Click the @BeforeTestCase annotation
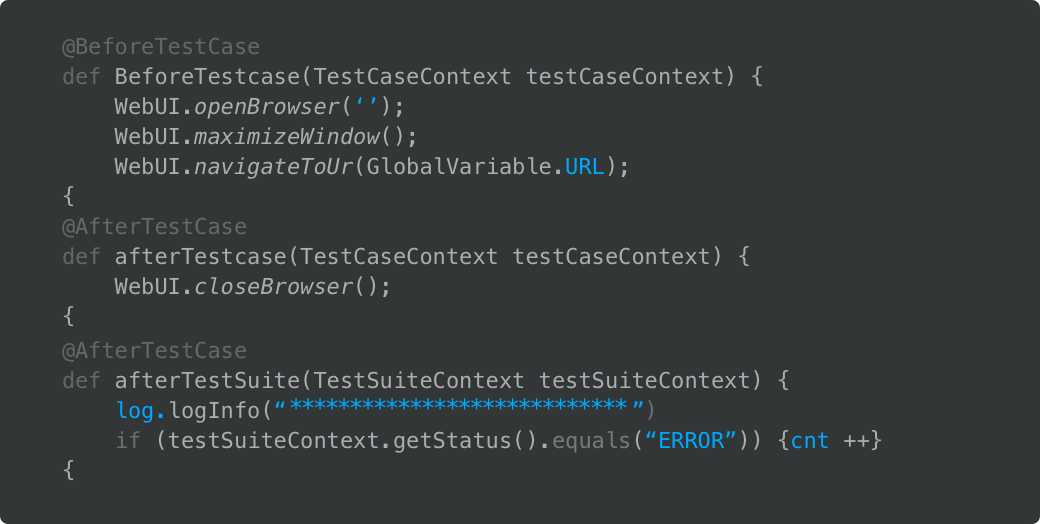This screenshot has height=524, width=1040. pos(161,47)
